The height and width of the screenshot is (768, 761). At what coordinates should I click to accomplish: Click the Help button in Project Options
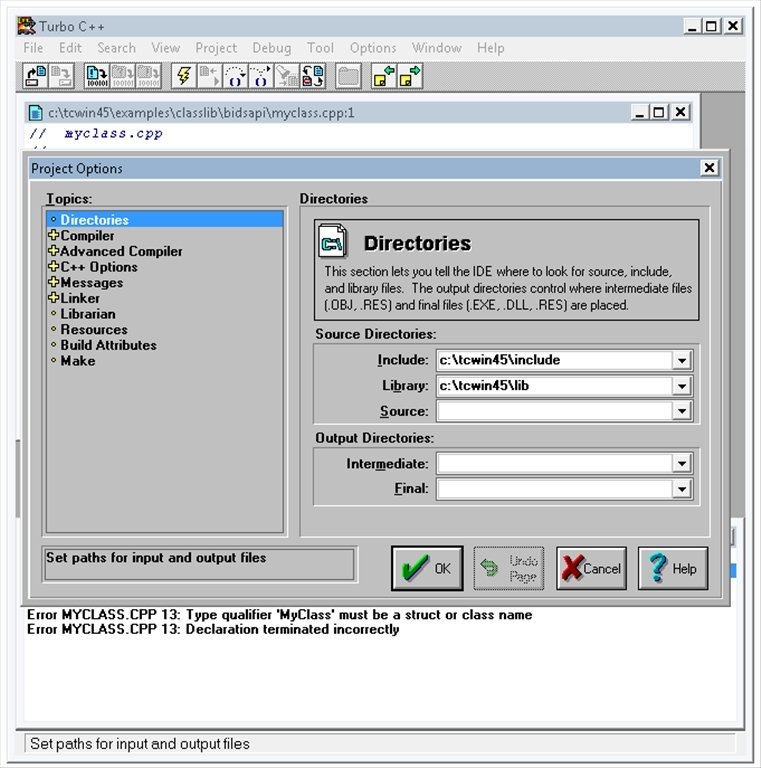673,568
